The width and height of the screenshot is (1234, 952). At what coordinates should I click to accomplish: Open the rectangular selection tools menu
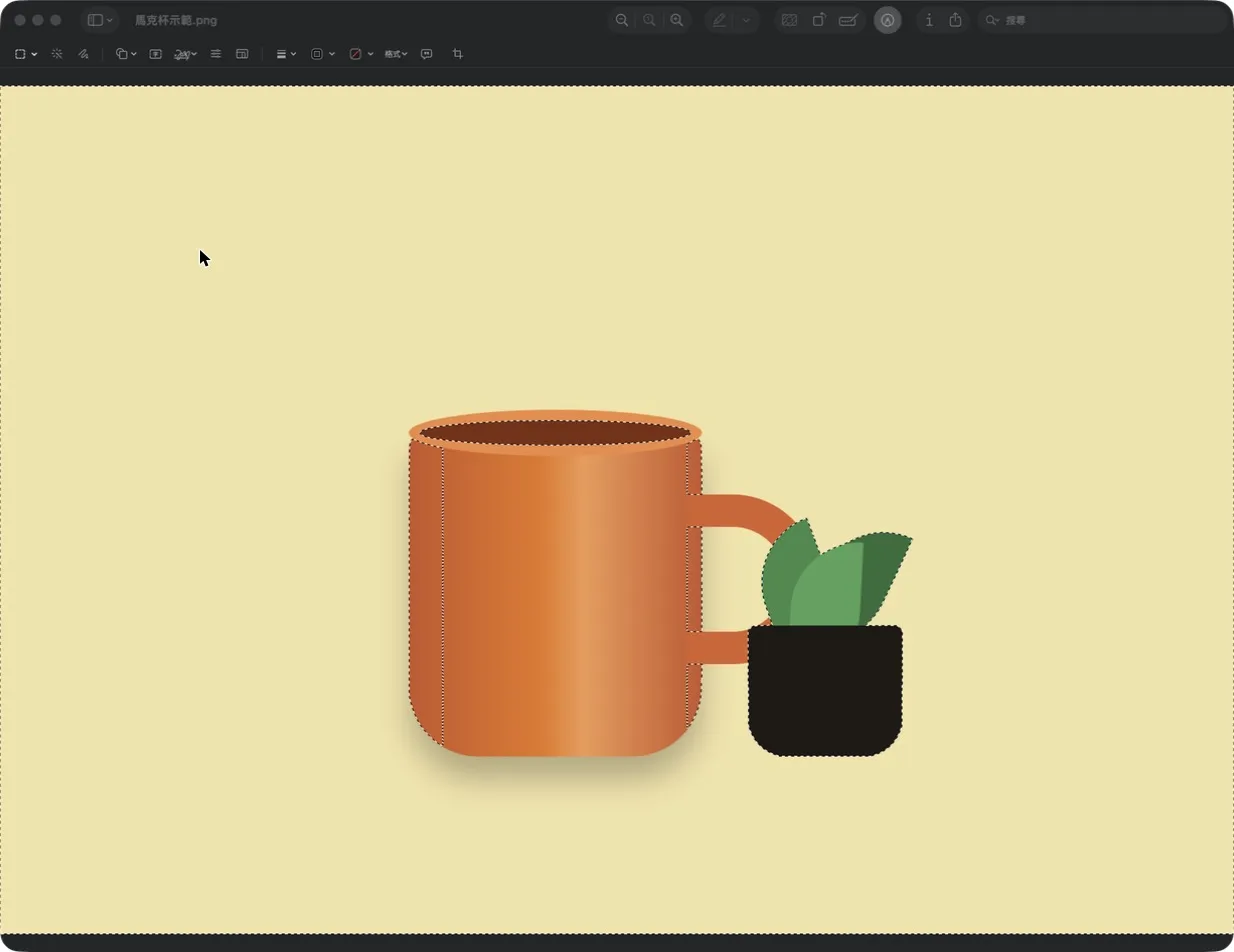(26, 54)
